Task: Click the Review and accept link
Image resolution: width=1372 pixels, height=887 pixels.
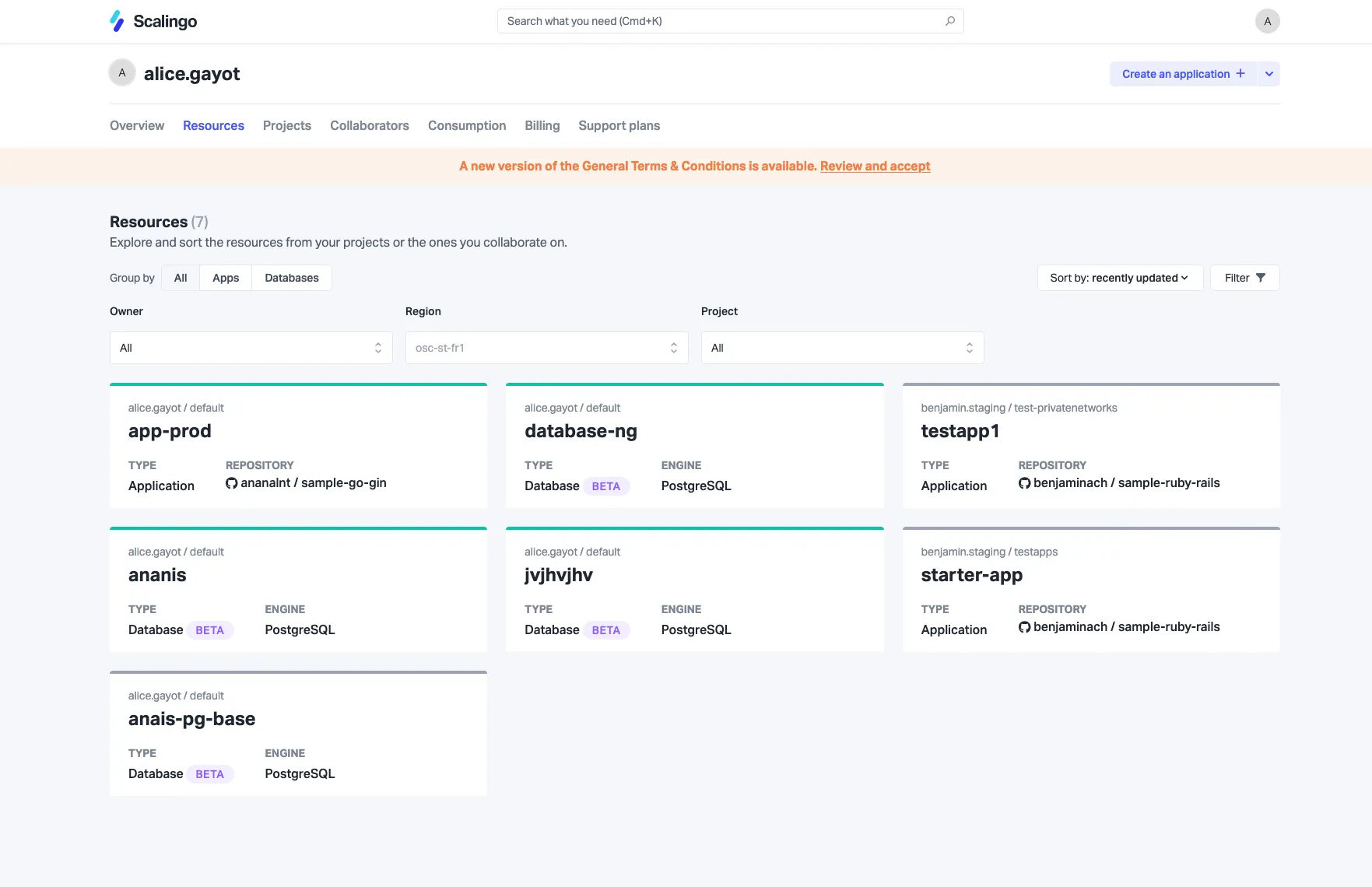Action: [875, 166]
